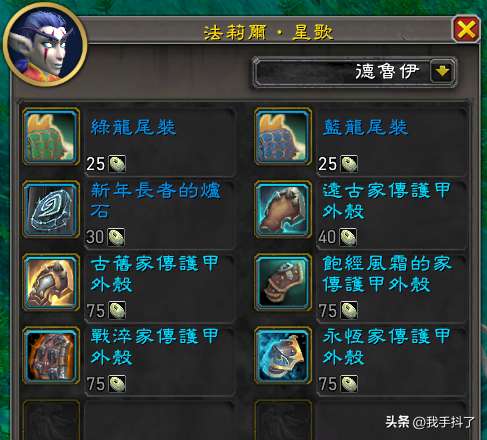Click the 古舊家傳護甲外殼 item icon

[x=51, y=283]
